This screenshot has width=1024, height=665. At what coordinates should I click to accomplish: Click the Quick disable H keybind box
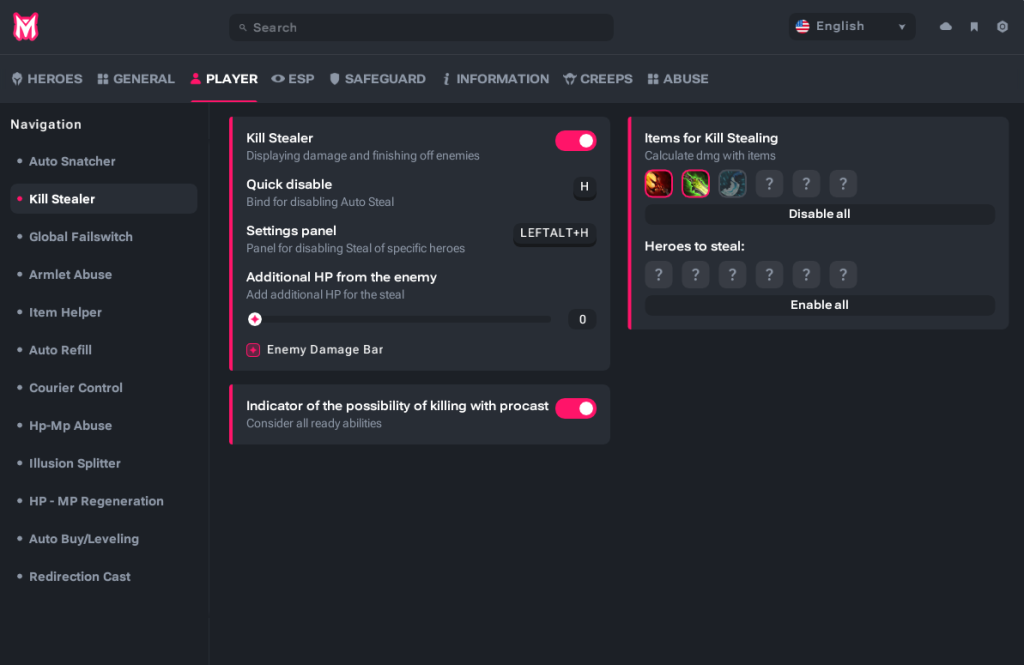(x=584, y=187)
